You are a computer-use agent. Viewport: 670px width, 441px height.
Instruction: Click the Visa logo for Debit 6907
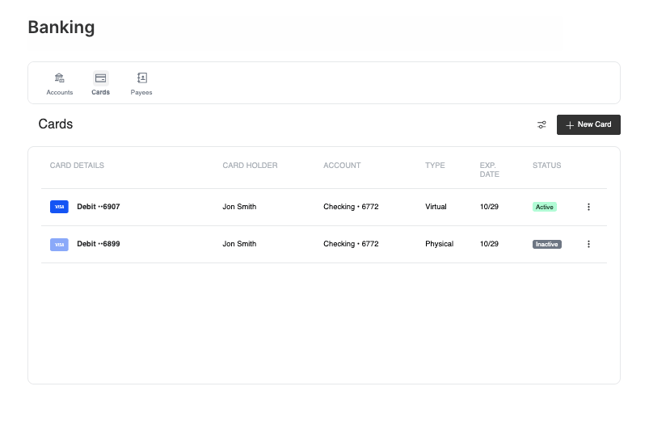pos(59,207)
